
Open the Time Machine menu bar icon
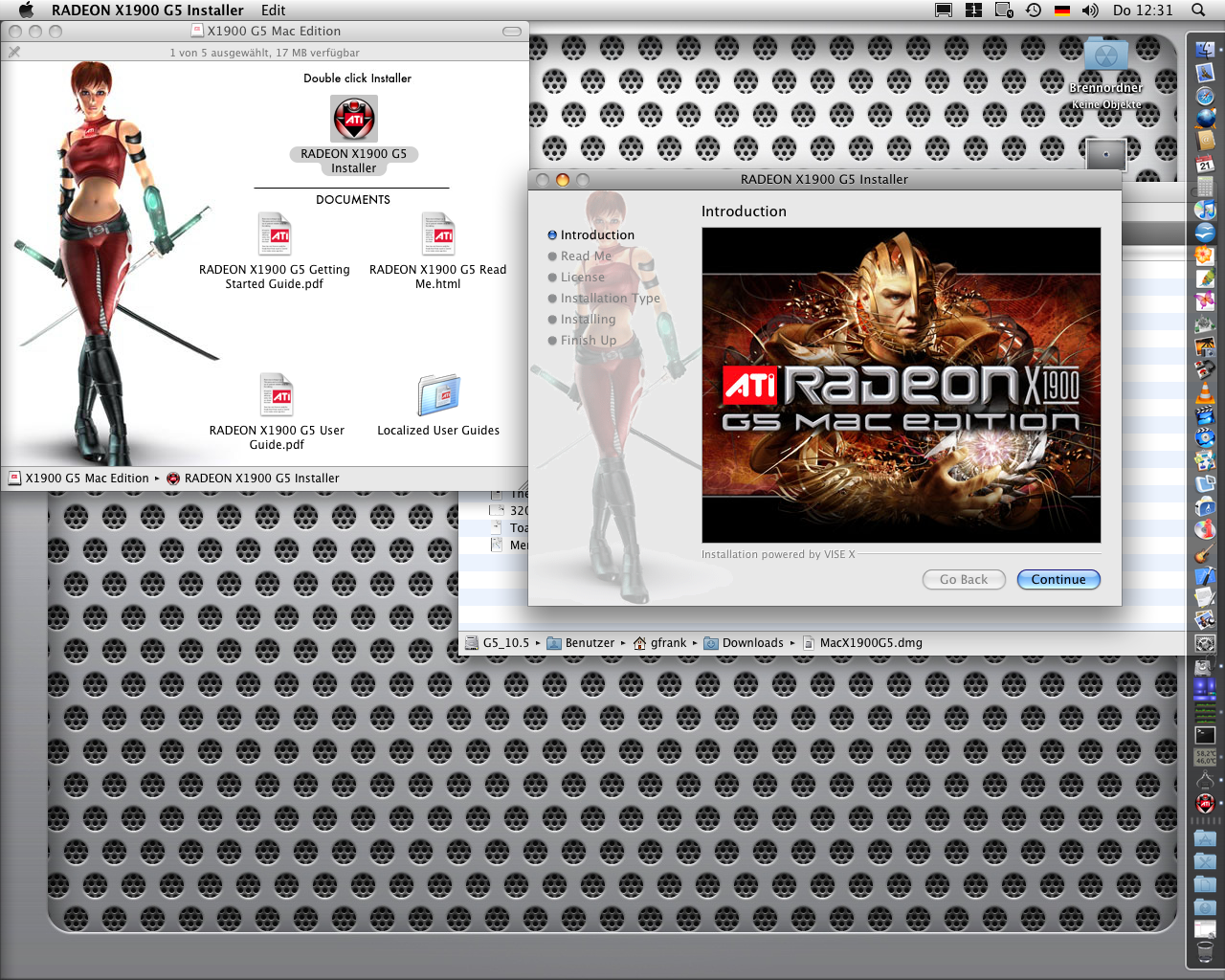[x=1034, y=11]
